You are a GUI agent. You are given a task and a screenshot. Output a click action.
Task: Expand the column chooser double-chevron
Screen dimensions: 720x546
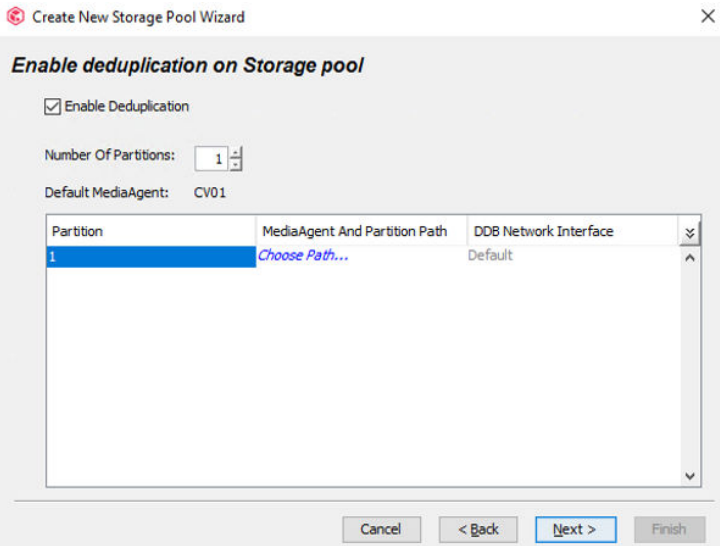689,232
